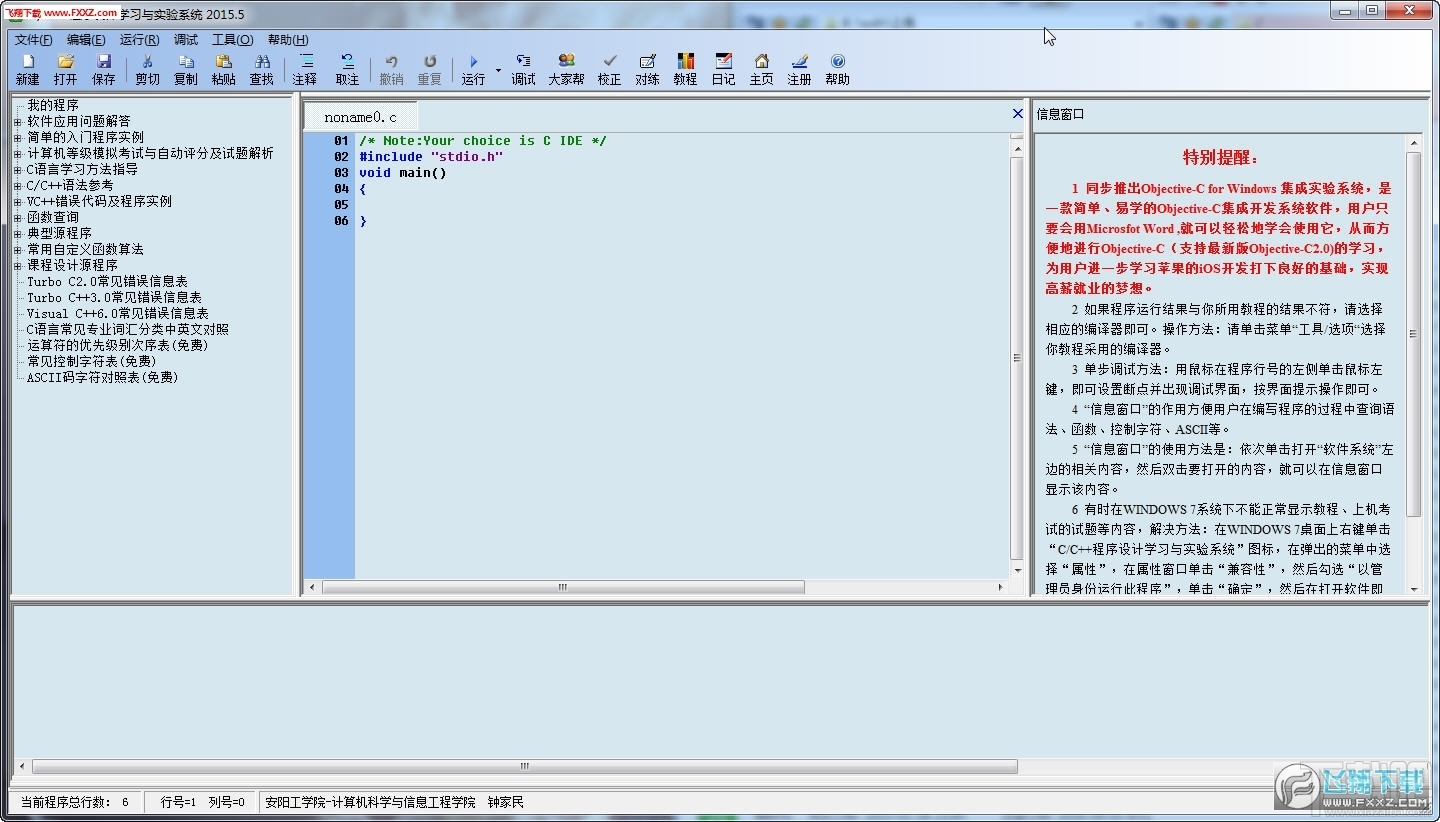Viewport: 1440px width, 822px height.
Task: Select the 注释 (Comment) icon
Action: (305, 68)
